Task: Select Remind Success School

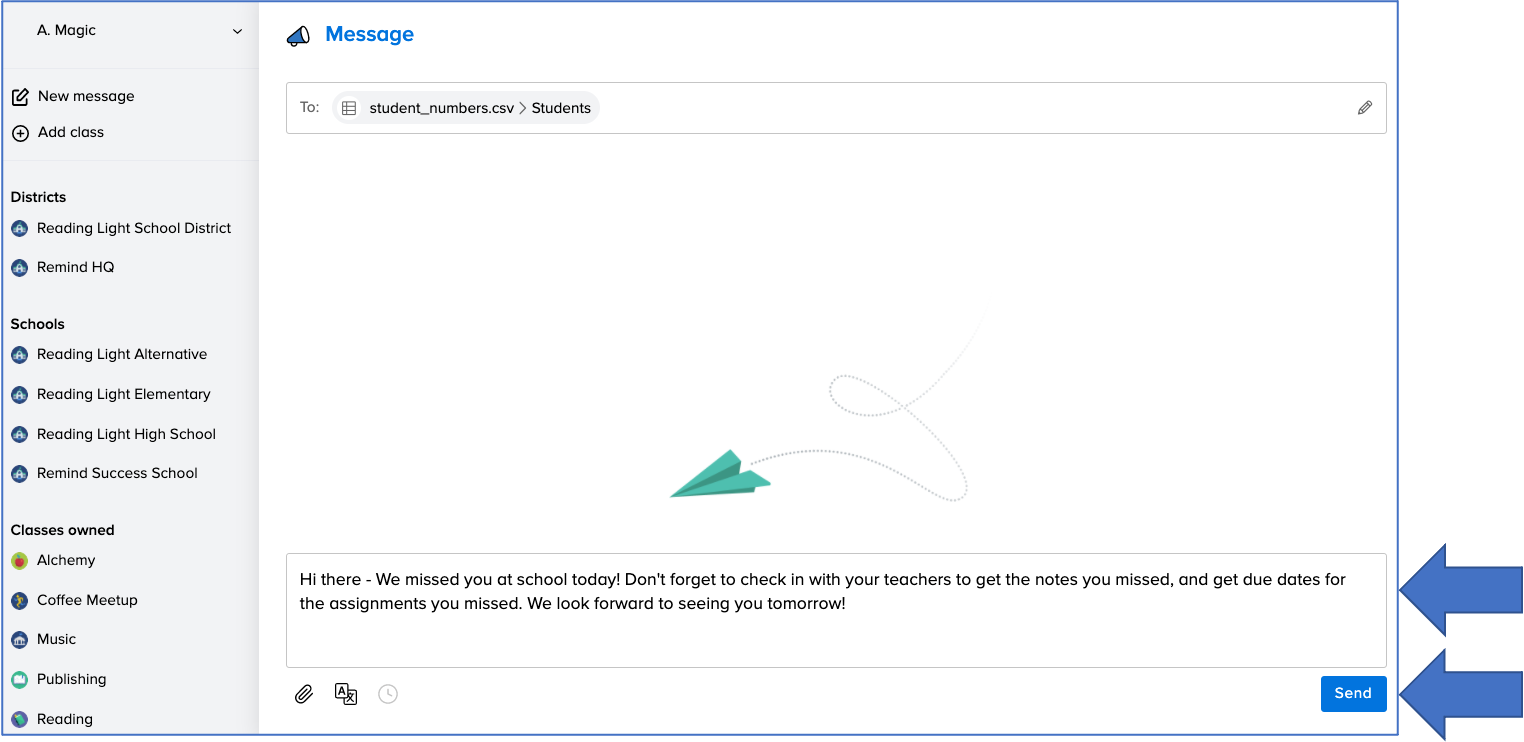Action: [117, 473]
